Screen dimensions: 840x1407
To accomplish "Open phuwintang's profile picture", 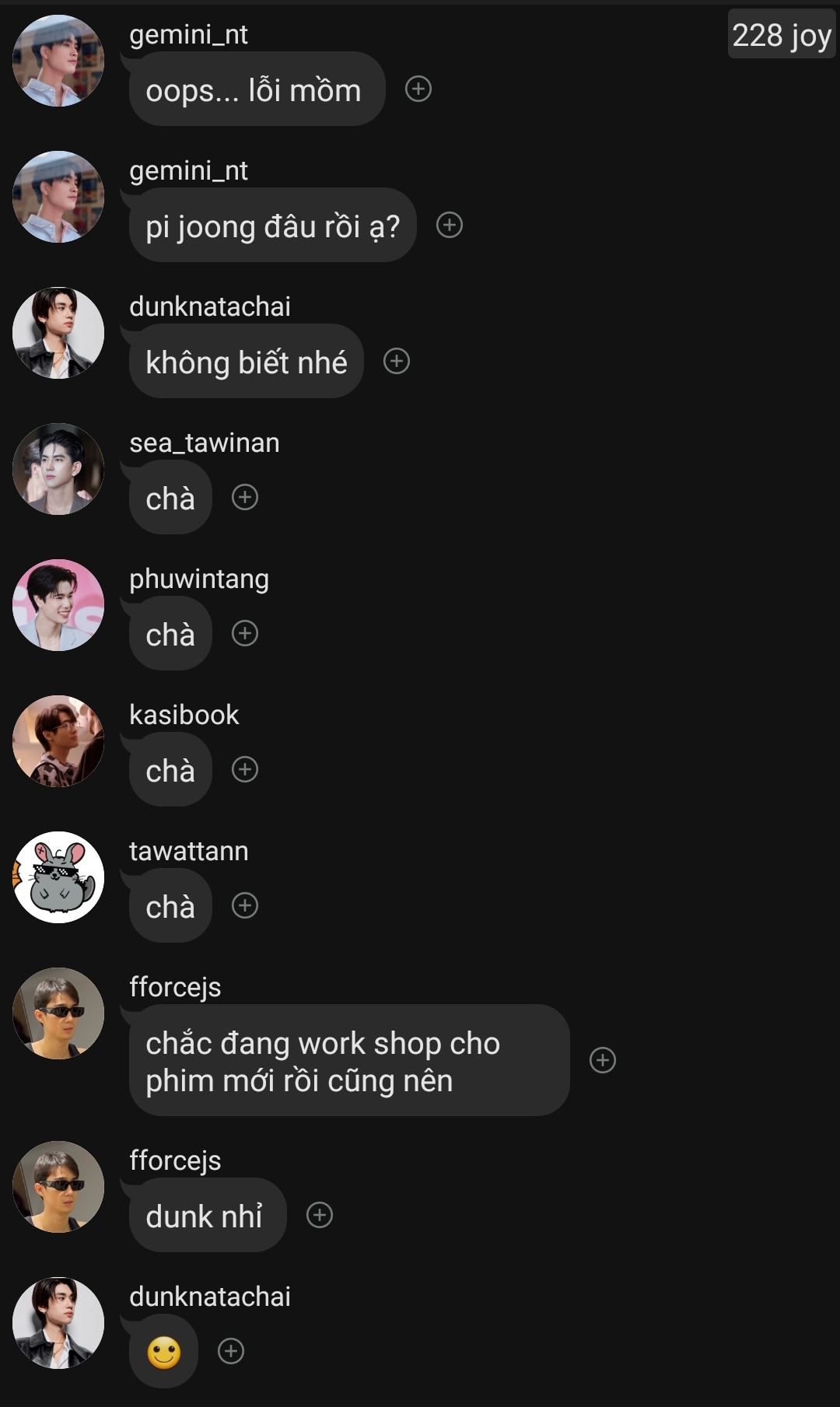I will tap(58, 605).
